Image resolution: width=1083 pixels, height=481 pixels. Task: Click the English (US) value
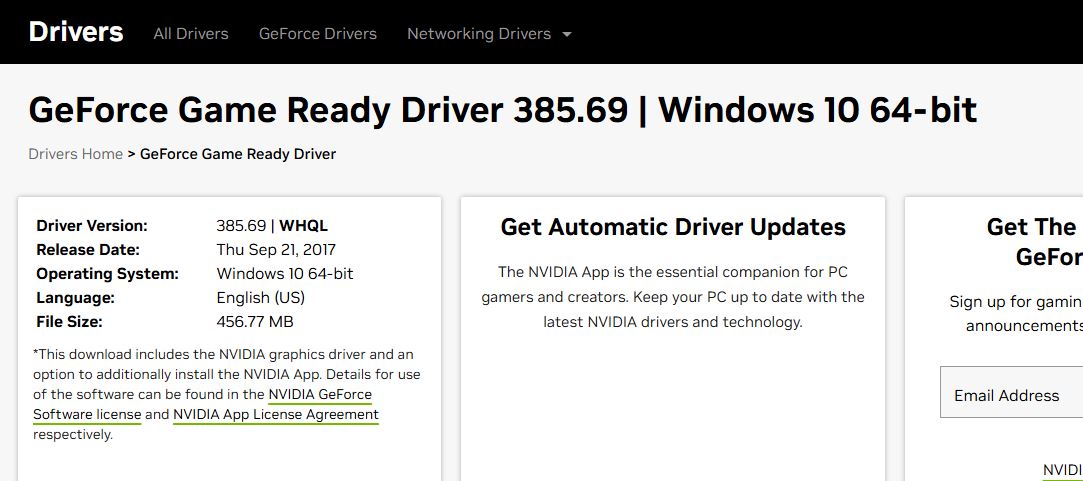tap(260, 298)
